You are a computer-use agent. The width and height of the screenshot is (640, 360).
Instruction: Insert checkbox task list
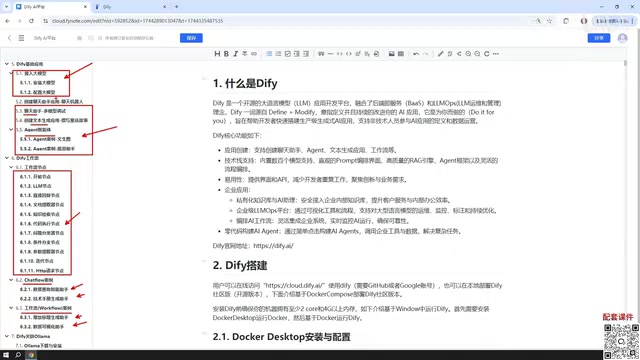point(287,54)
